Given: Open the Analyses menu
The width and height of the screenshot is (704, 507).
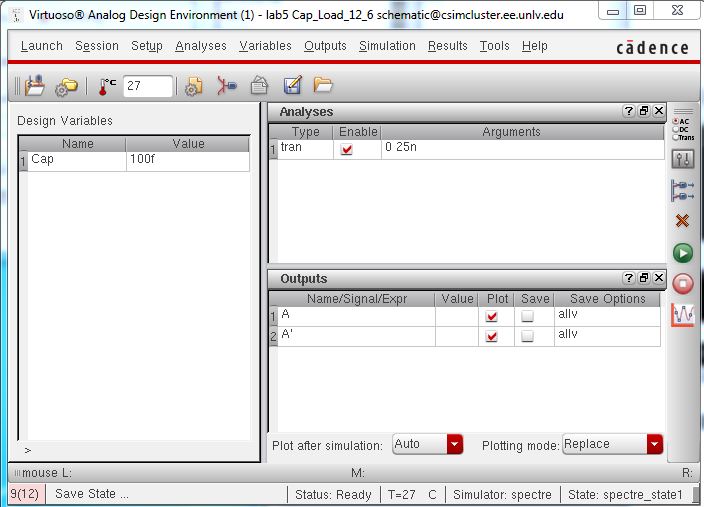Looking at the screenshot, I should point(201,46).
